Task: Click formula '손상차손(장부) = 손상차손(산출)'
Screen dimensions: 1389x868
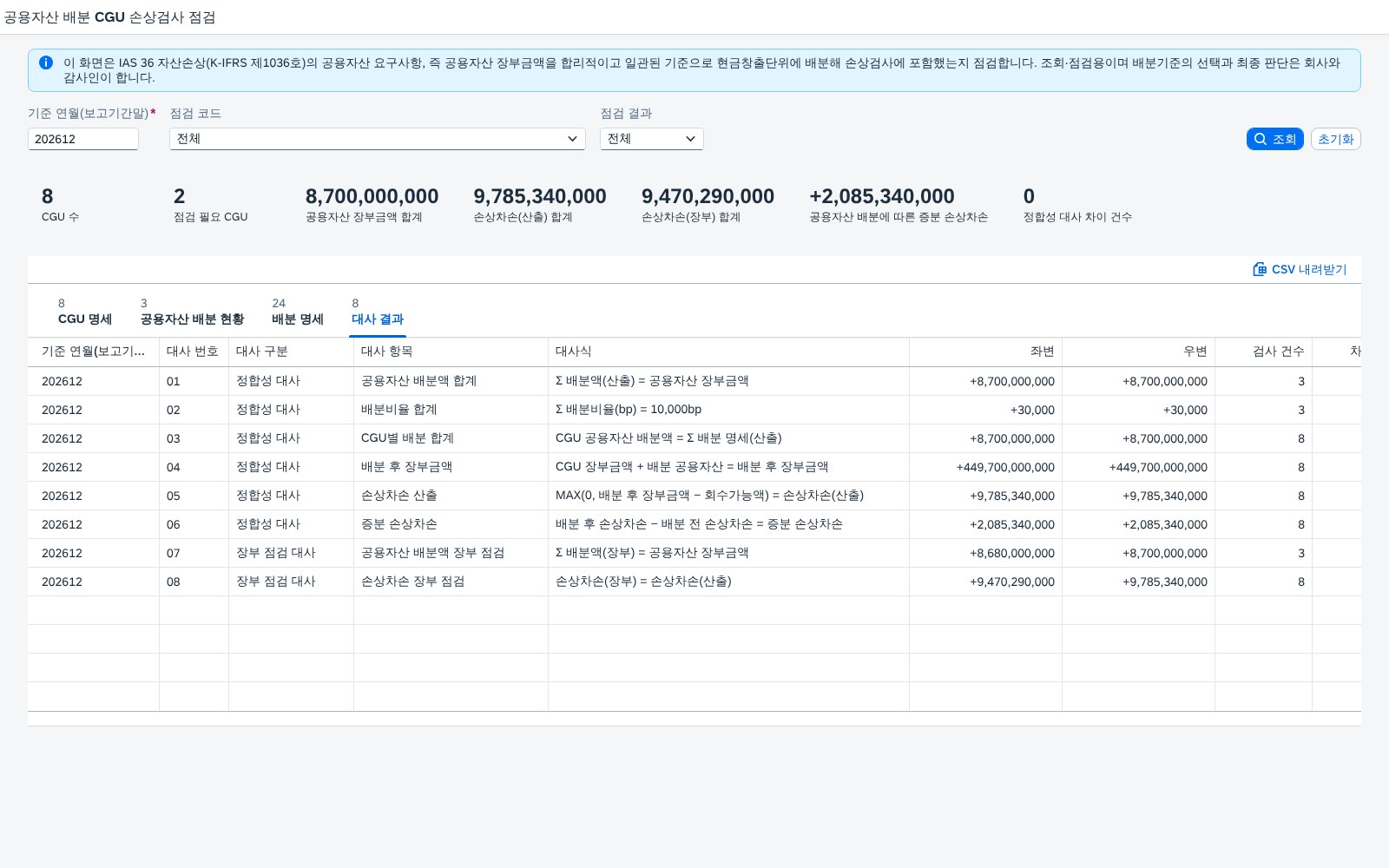Action: (643, 582)
